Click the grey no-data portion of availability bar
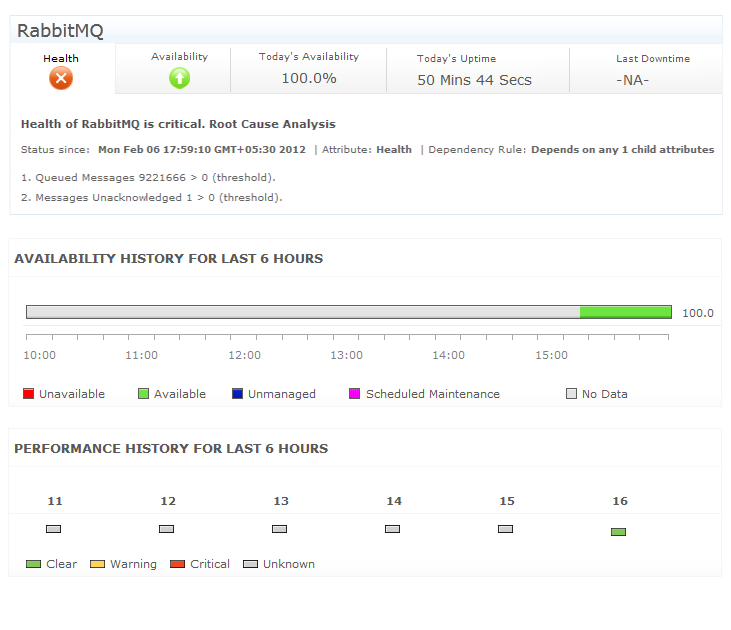Viewport: 731px width, 630px height. point(303,312)
